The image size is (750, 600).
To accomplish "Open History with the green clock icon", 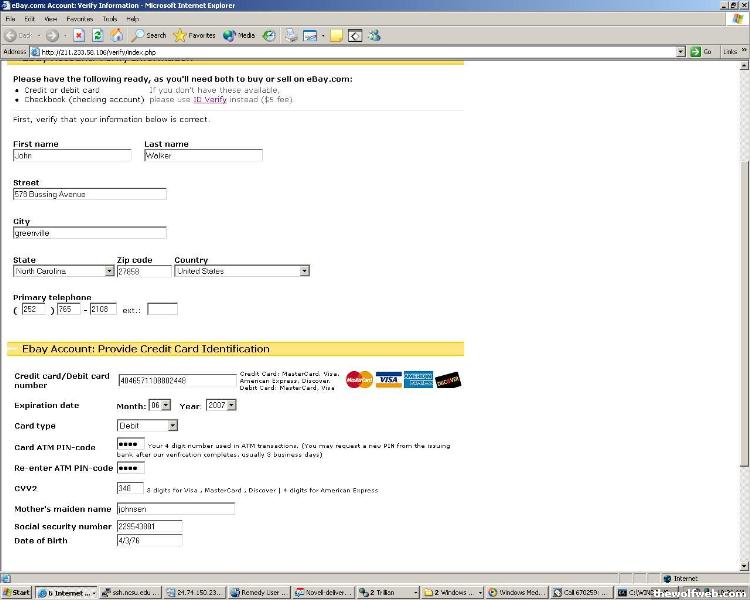I will (x=269, y=35).
